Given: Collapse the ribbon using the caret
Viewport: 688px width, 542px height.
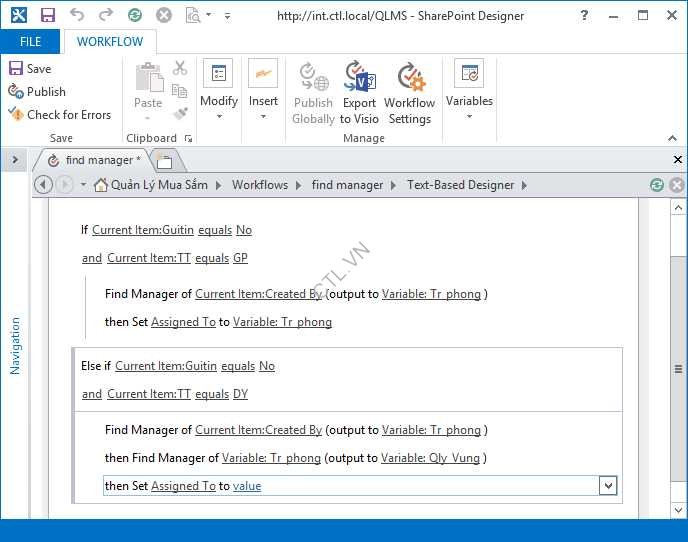Looking at the screenshot, I should point(673,138).
